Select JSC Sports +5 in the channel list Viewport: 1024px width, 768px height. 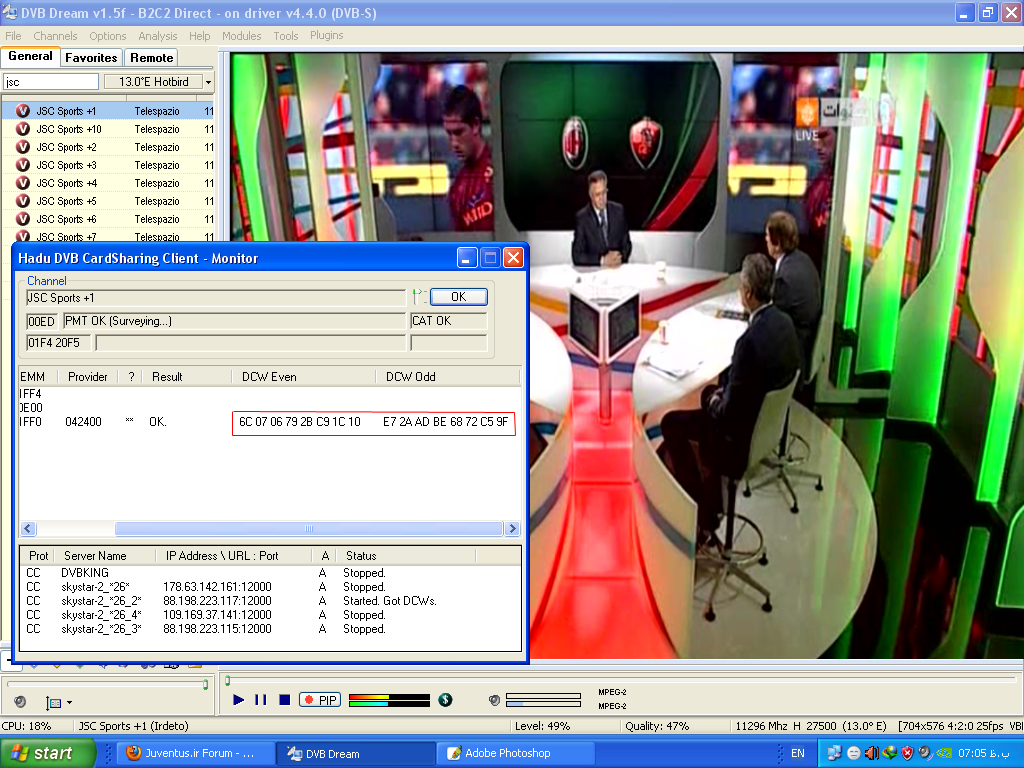pos(108,201)
